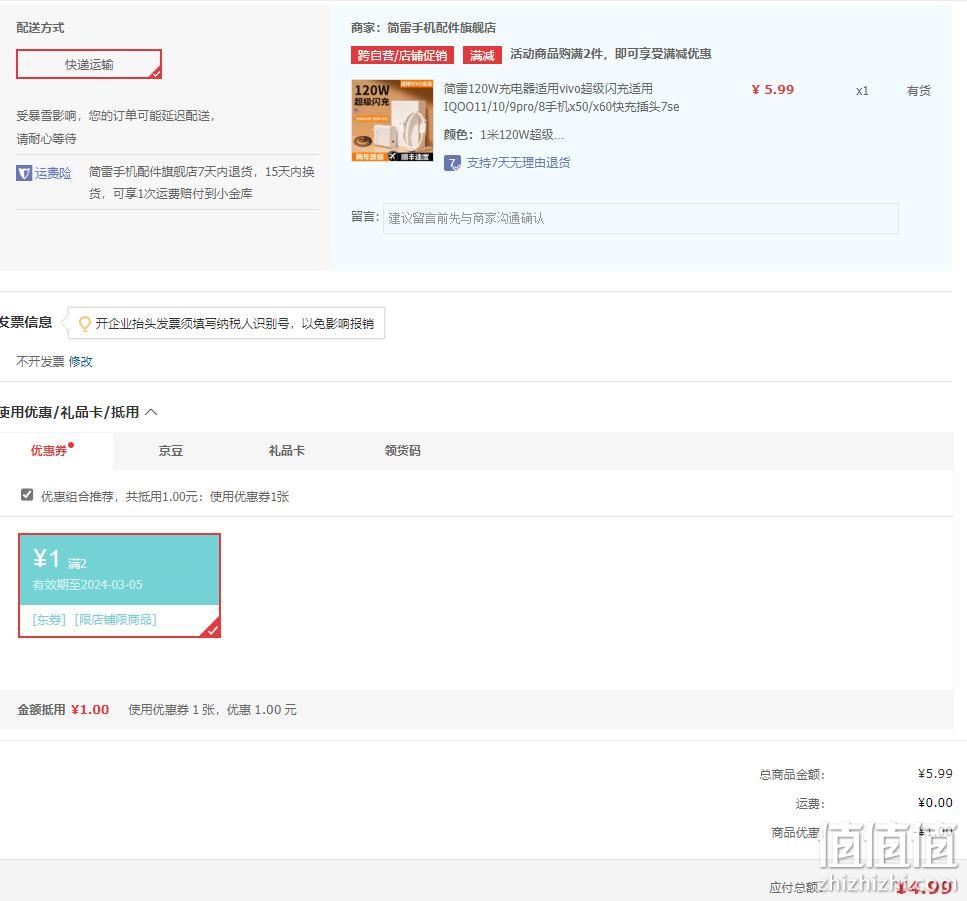Click the 金额抵用 ¥1.00 amount
Image resolution: width=967 pixels, height=901 pixels.
pos(90,710)
